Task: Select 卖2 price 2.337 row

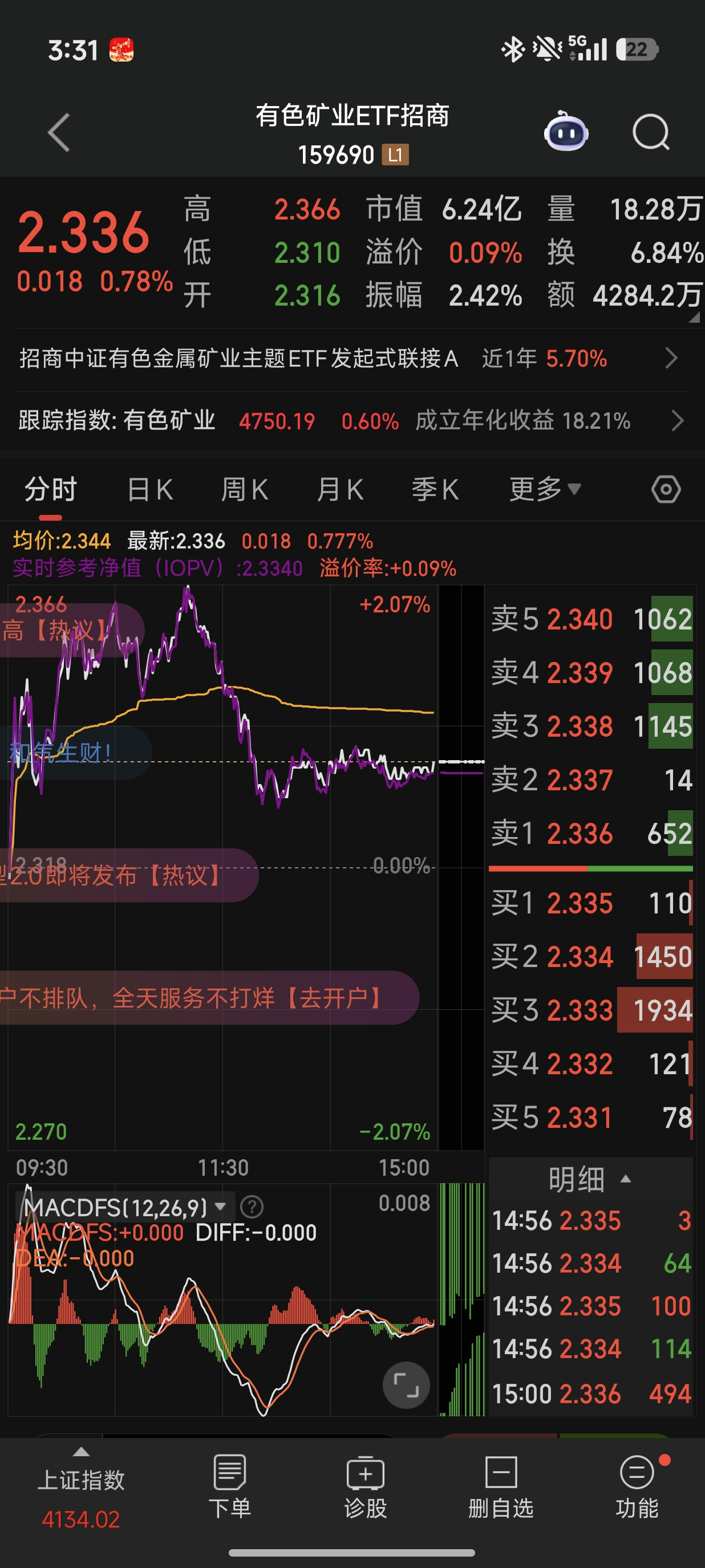Action: (591, 780)
